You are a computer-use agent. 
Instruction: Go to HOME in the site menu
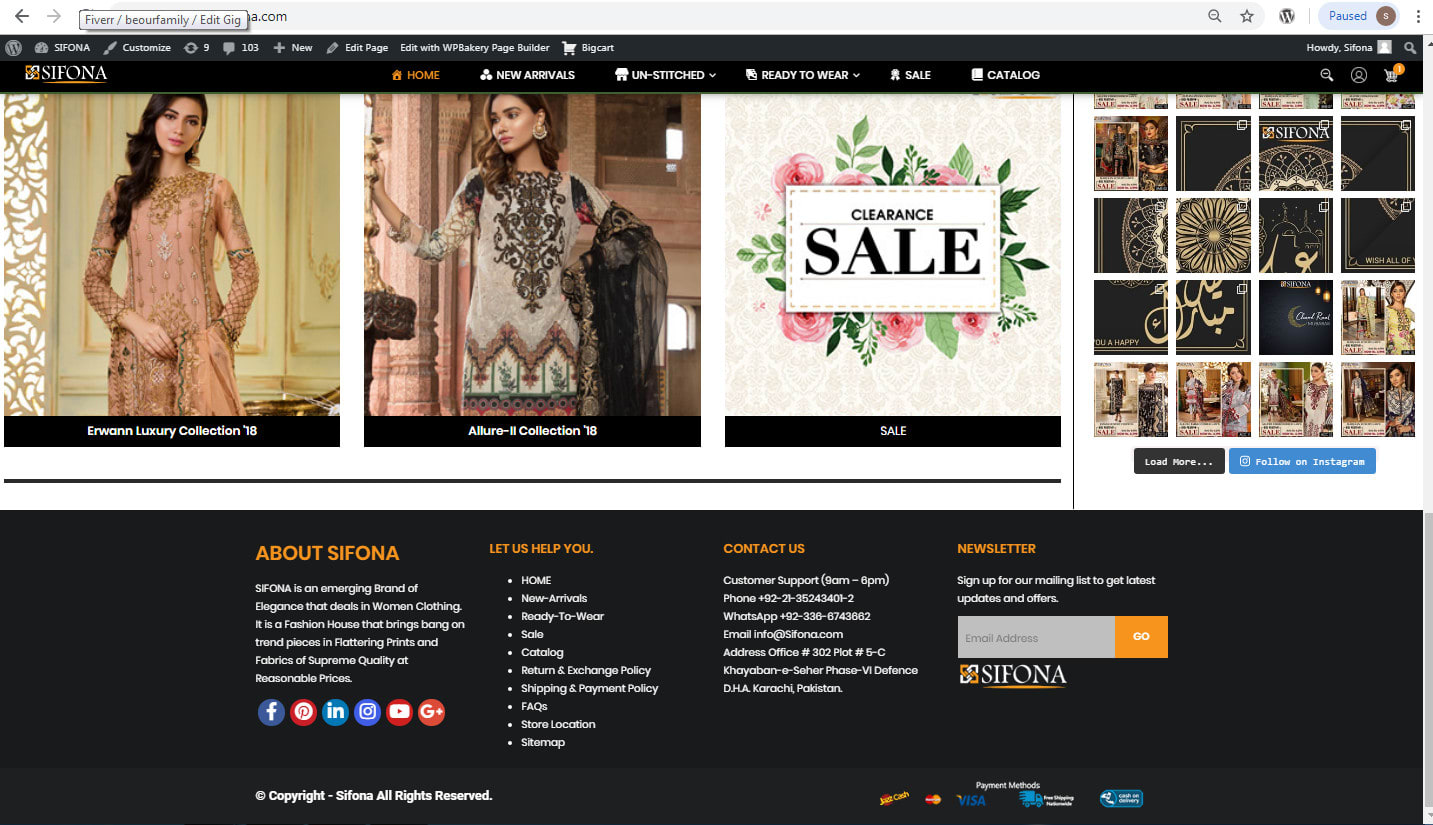(415, 75)
